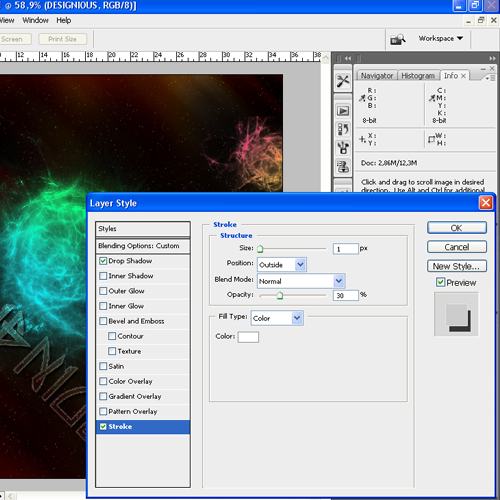Close the Navigator panel group

click(x=492, y=68)
